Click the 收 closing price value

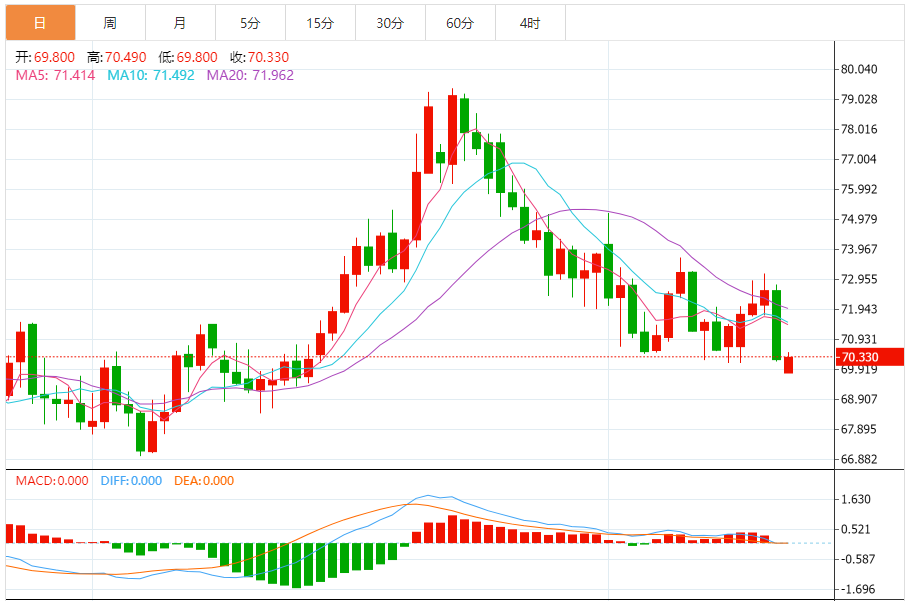coord(268,57)
